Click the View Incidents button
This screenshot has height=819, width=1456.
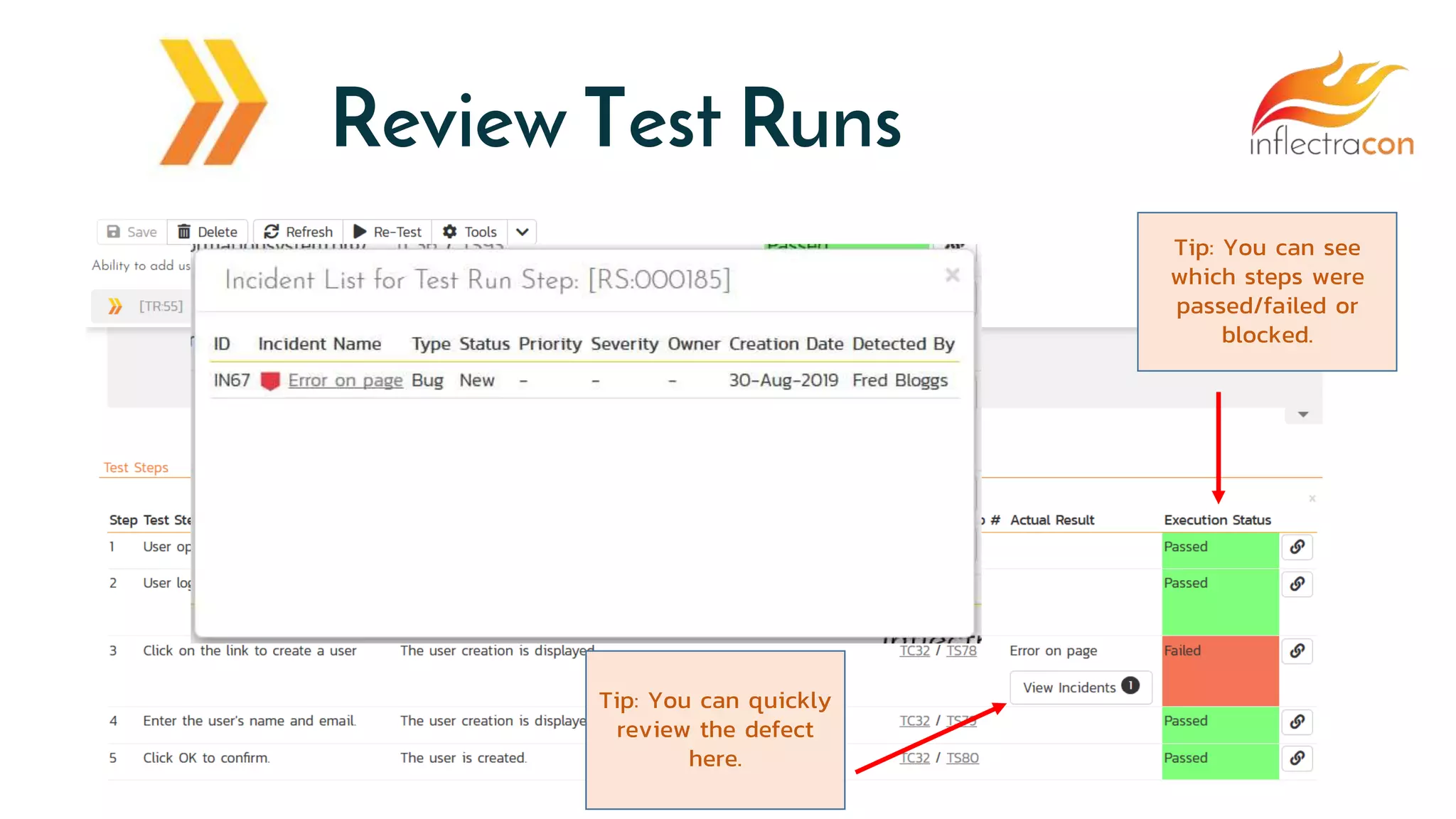point(1081,687)
